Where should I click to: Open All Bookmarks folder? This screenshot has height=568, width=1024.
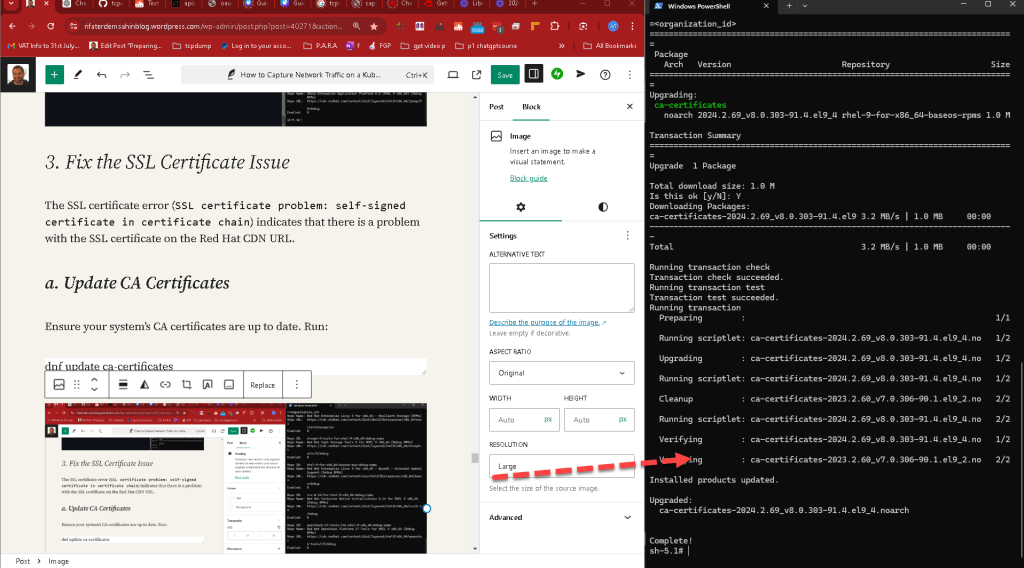click(609, 46)
